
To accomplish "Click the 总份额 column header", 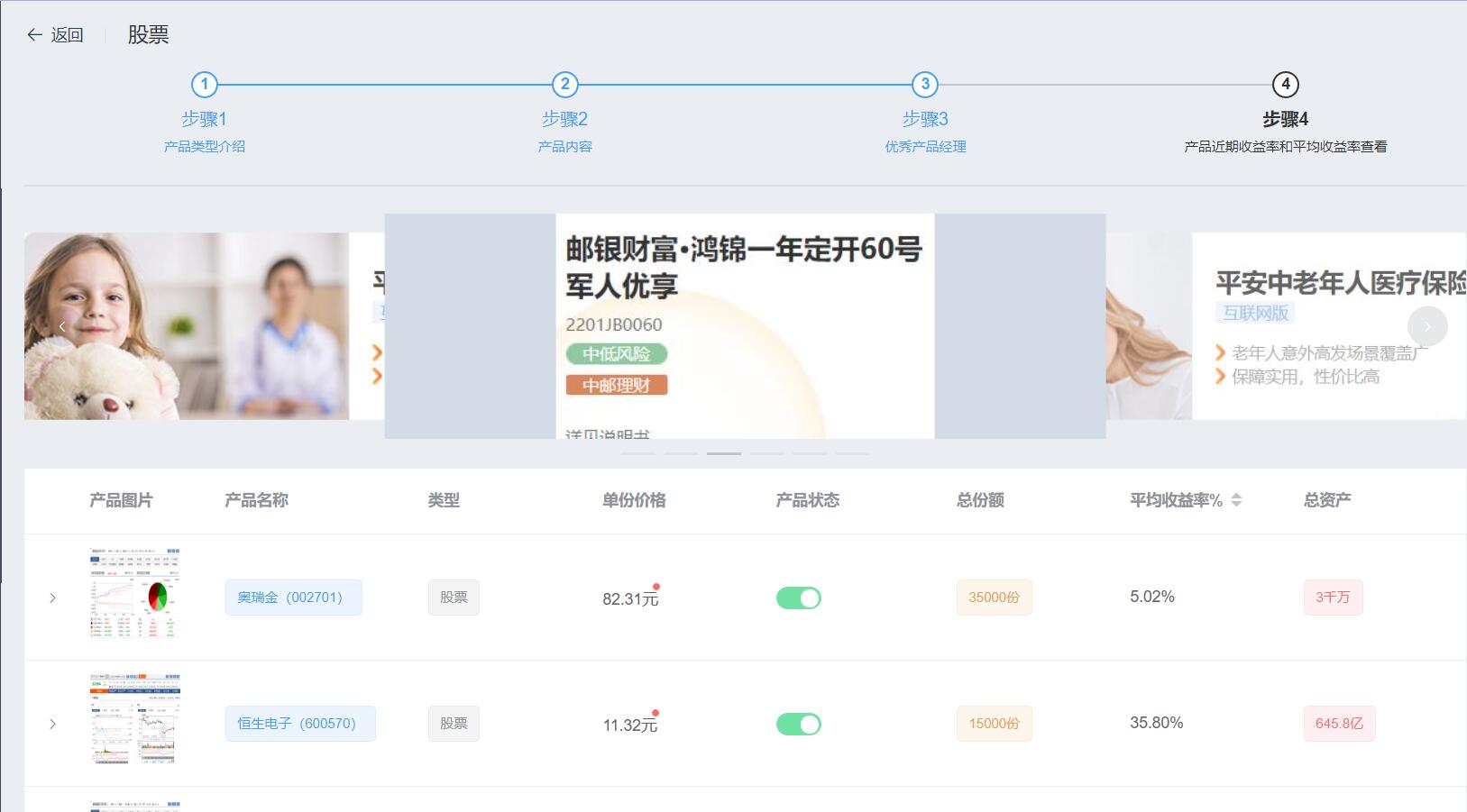I will click(980, 500).
